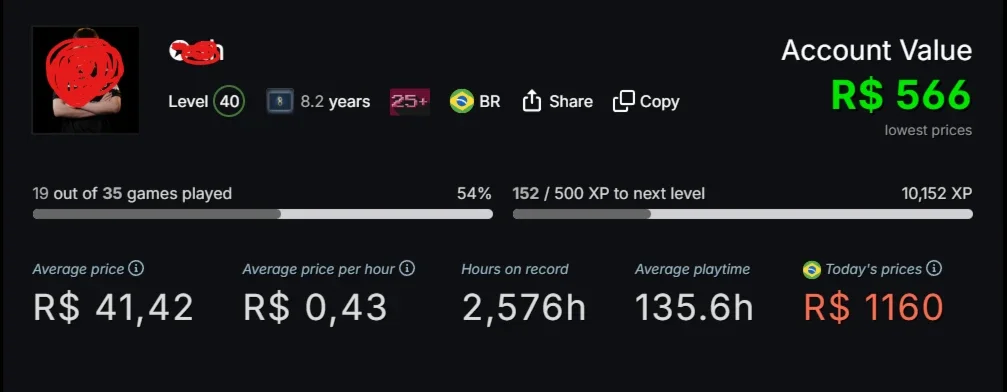Open the Today's prices info icon
This screenshot has width=1007, height=392.
(934, 268)
